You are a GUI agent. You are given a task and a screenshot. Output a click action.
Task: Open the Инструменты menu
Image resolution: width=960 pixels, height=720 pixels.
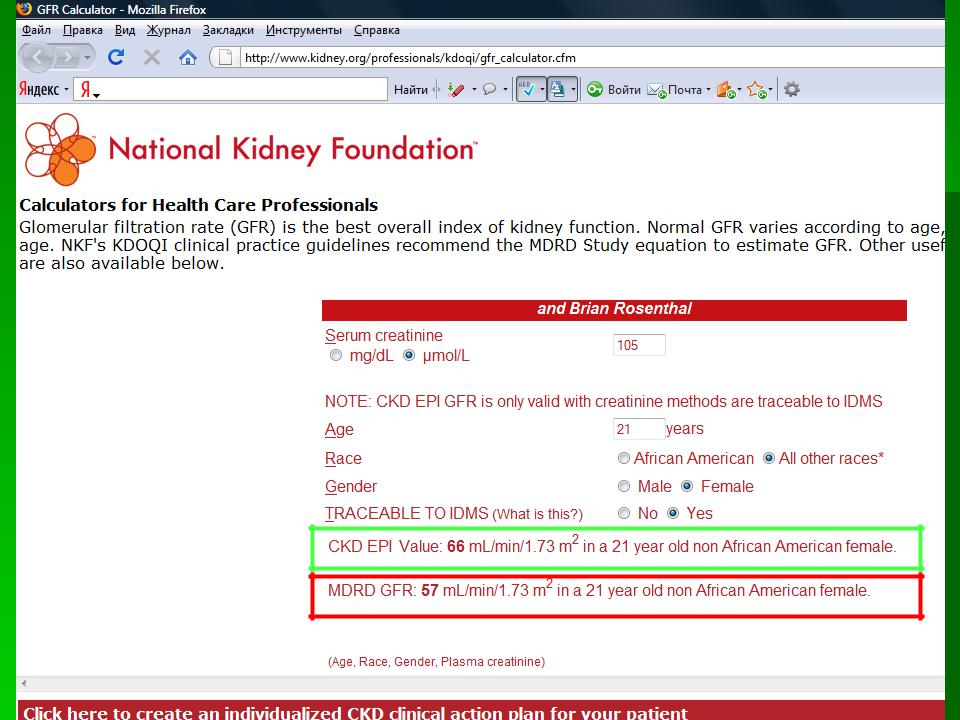[x=304, y=30]
